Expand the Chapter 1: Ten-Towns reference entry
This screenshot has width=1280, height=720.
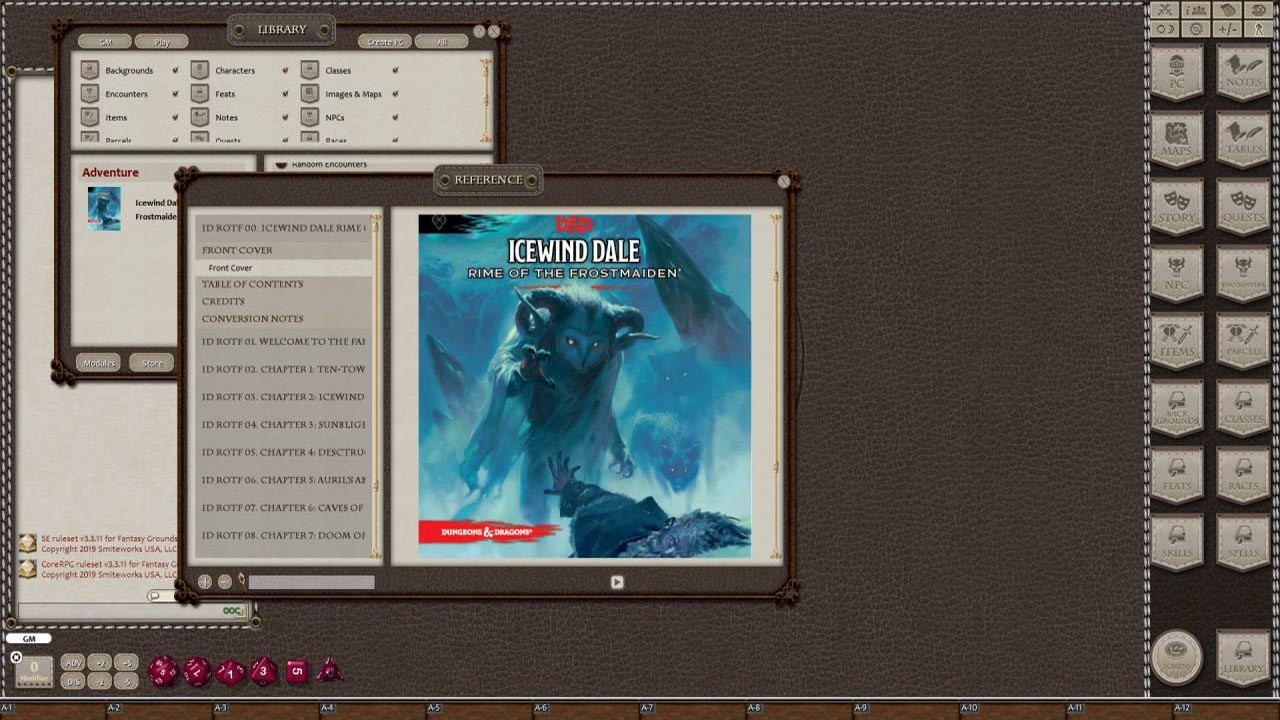(x=283, y=368)
